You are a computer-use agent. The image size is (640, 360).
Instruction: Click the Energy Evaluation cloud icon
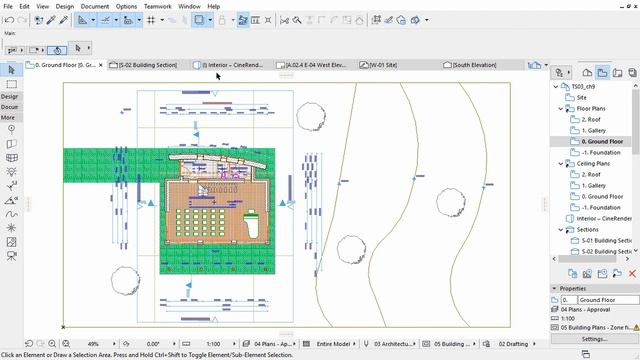pos(401,20)
